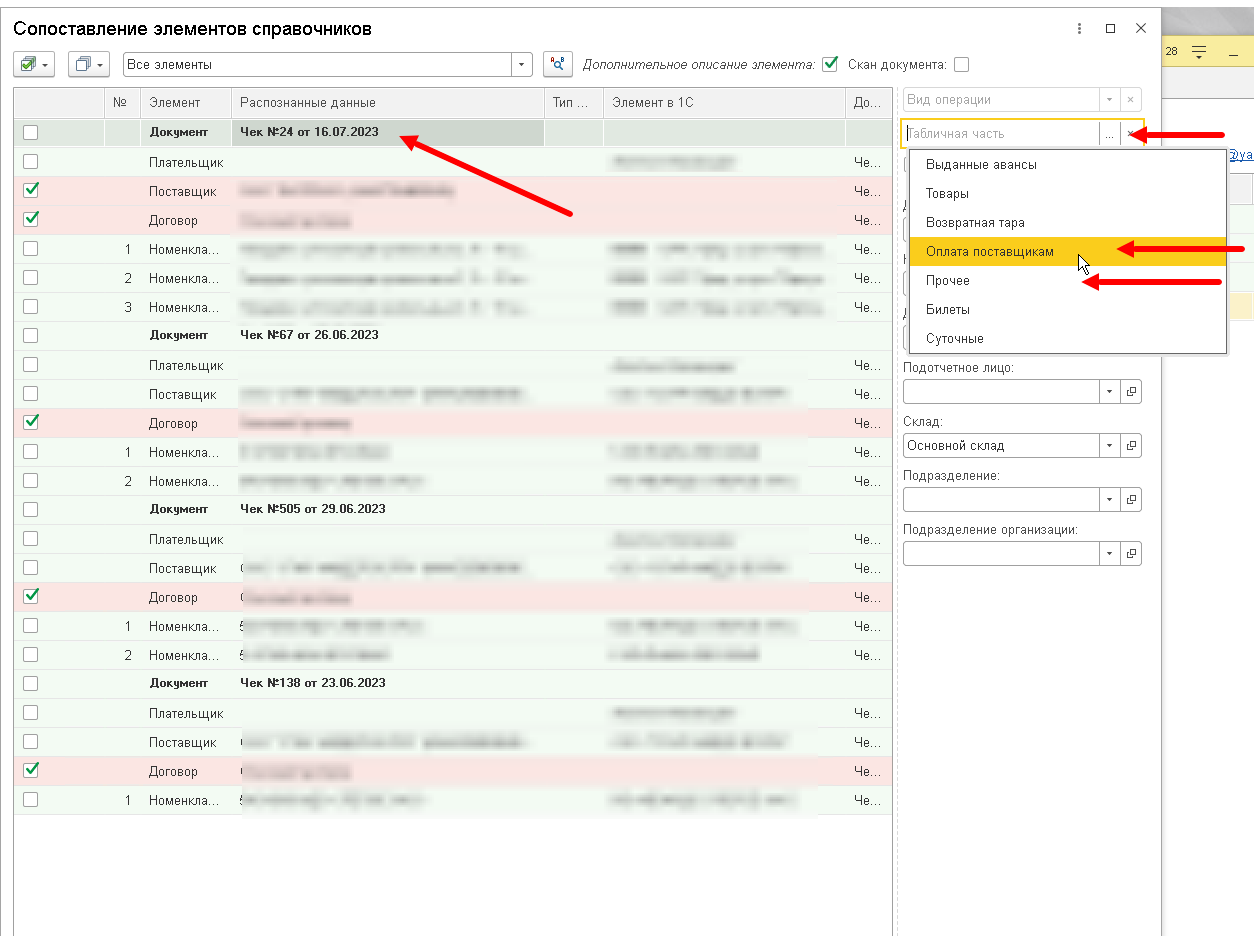Image resolution: width=1254 pixels, height=936 pixels.
Task: Choose Билеты from the list
Action: pyautogui.click(x=1067, y=310)
